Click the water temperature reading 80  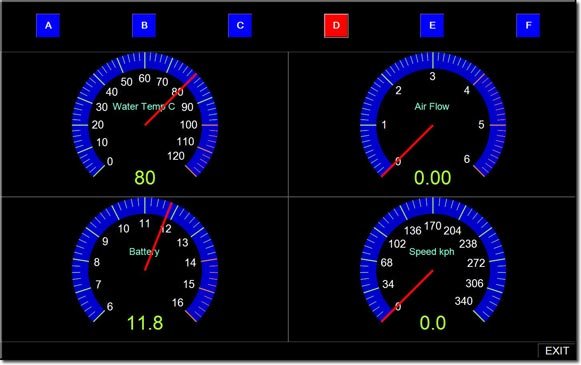pyautogui.click(x=145, y=177)
